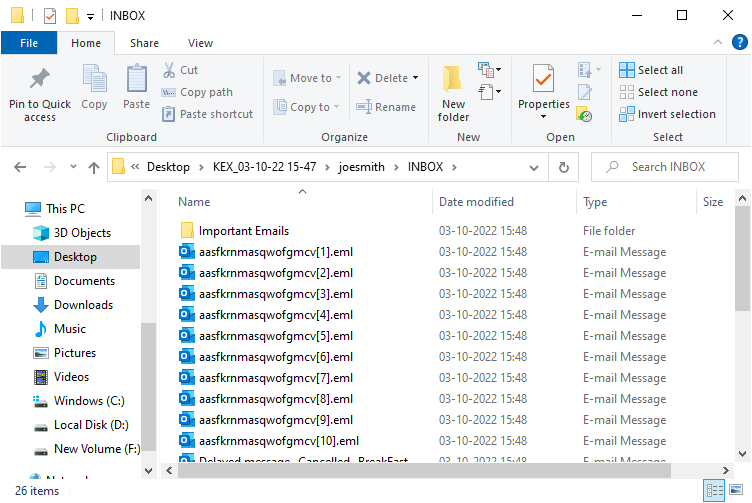
Task: Sort by the Type column header
Action: coord(595,202)
